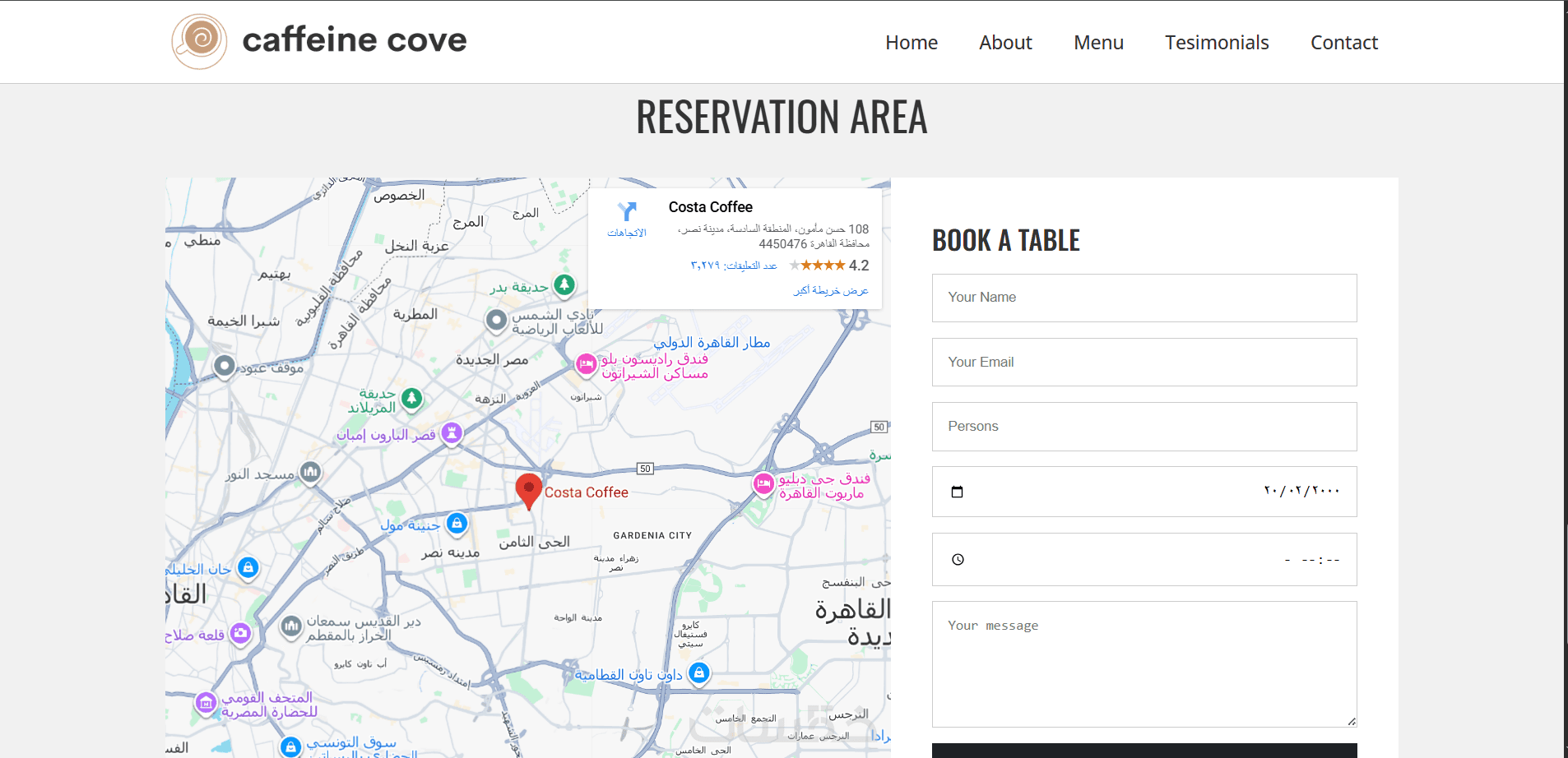The width and height of the screenshot is (1568, 758).
Task: Click the Downtown Katameya blue shopping marker
Action: pyautogui.click(x=698, y=673)
